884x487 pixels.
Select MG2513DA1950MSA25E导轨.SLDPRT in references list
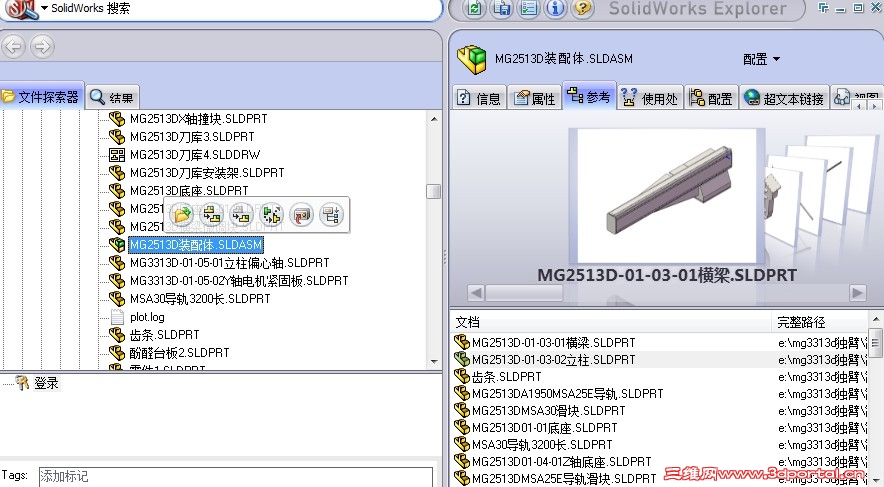567,393
